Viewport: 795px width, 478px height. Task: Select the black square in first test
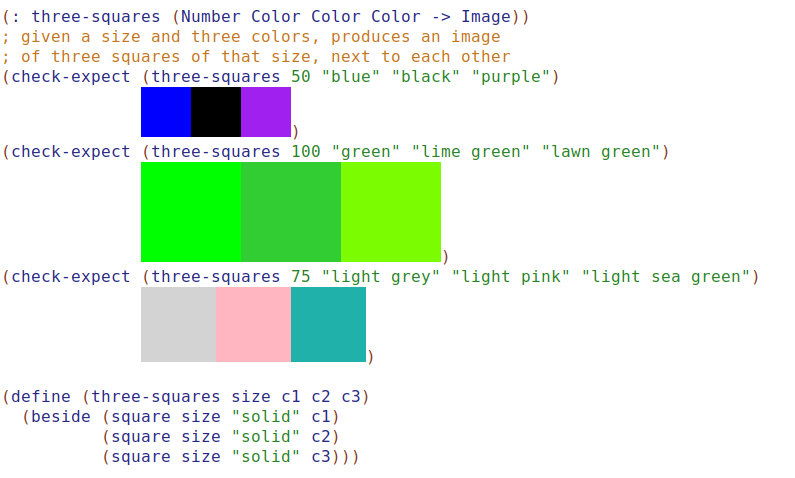[216, 112]
